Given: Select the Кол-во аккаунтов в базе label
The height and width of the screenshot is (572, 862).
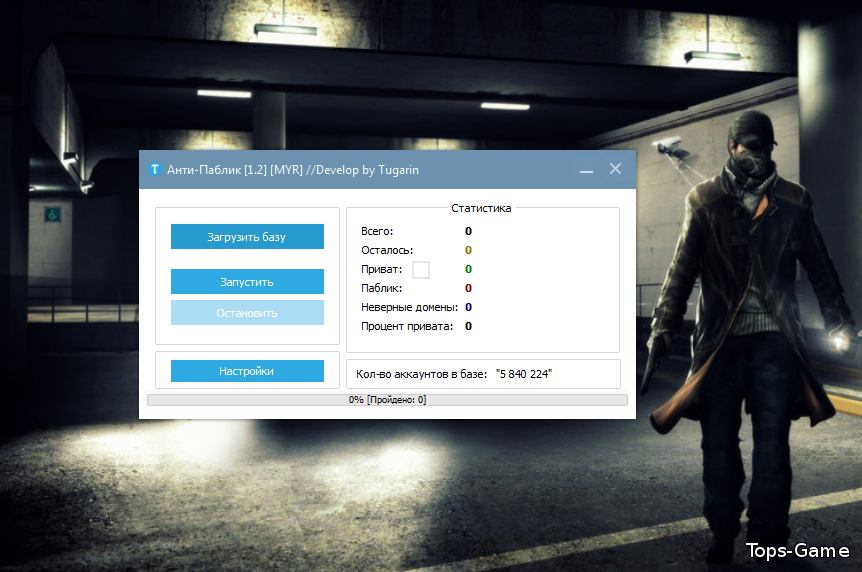Looking at the screenshot, I should pos(422,374).
